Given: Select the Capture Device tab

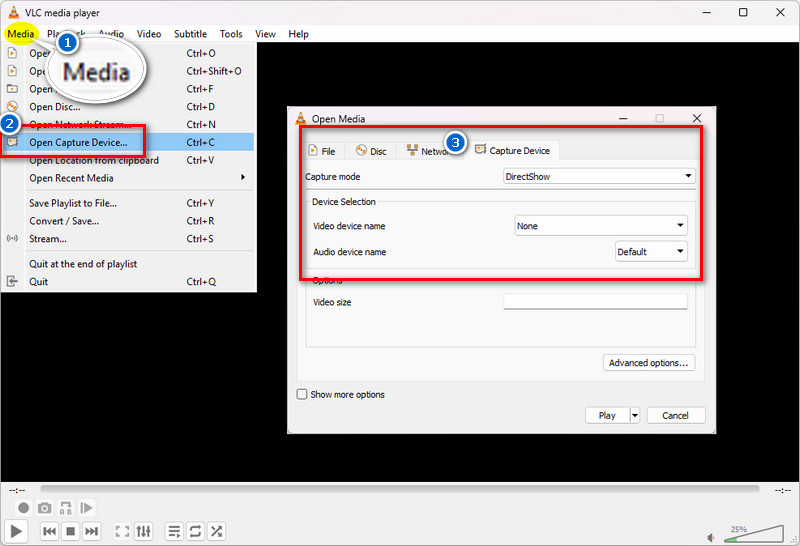Looking at the screenshot, I should tap(513, 151).
